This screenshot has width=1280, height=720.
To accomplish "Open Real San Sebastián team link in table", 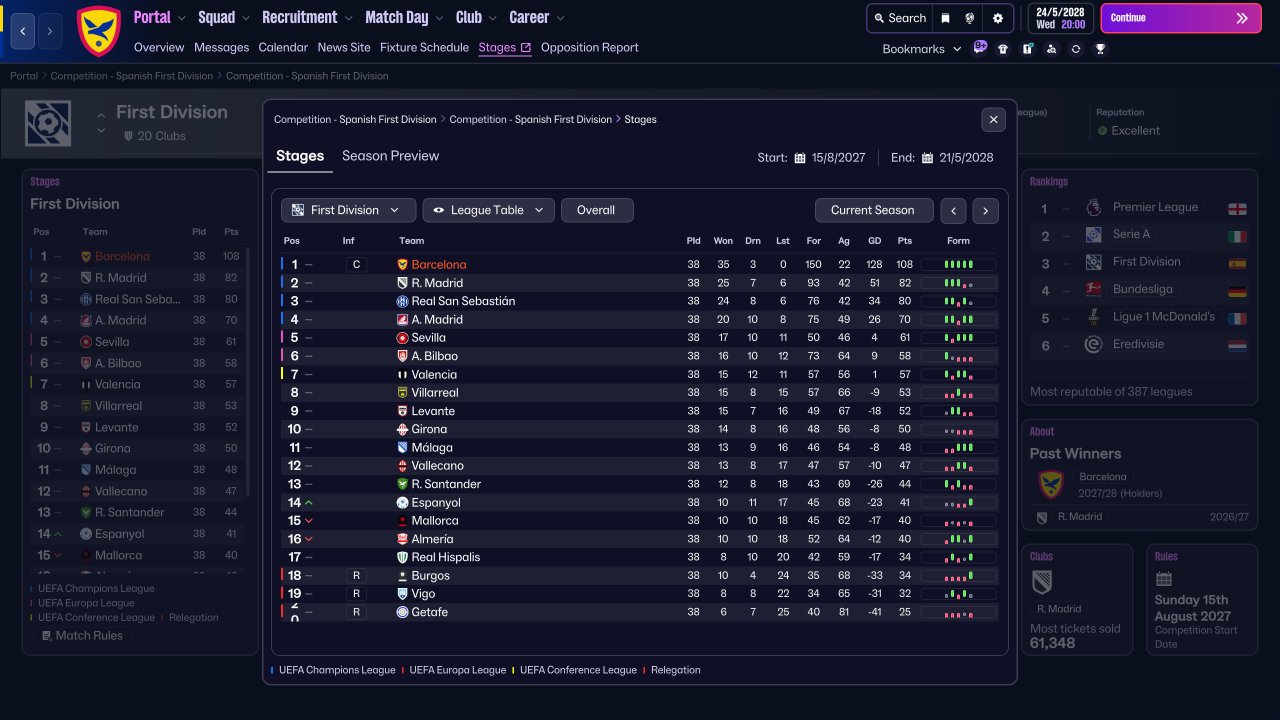I will click(463, 301).
